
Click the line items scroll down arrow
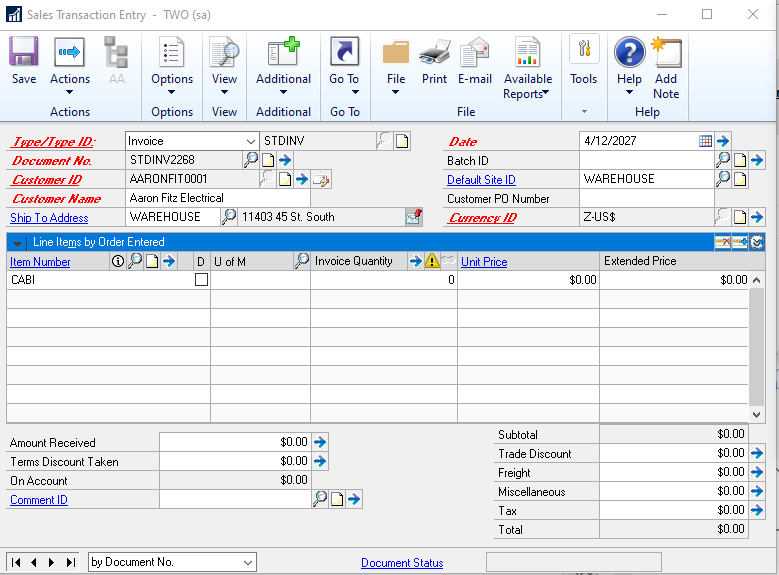click(x=756, y=414)
